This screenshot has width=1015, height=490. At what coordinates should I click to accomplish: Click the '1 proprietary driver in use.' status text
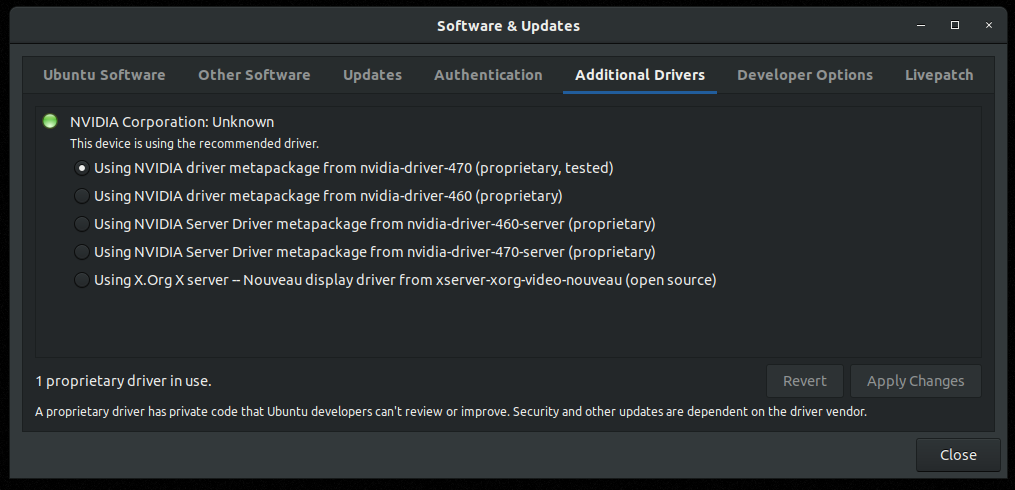124,381
